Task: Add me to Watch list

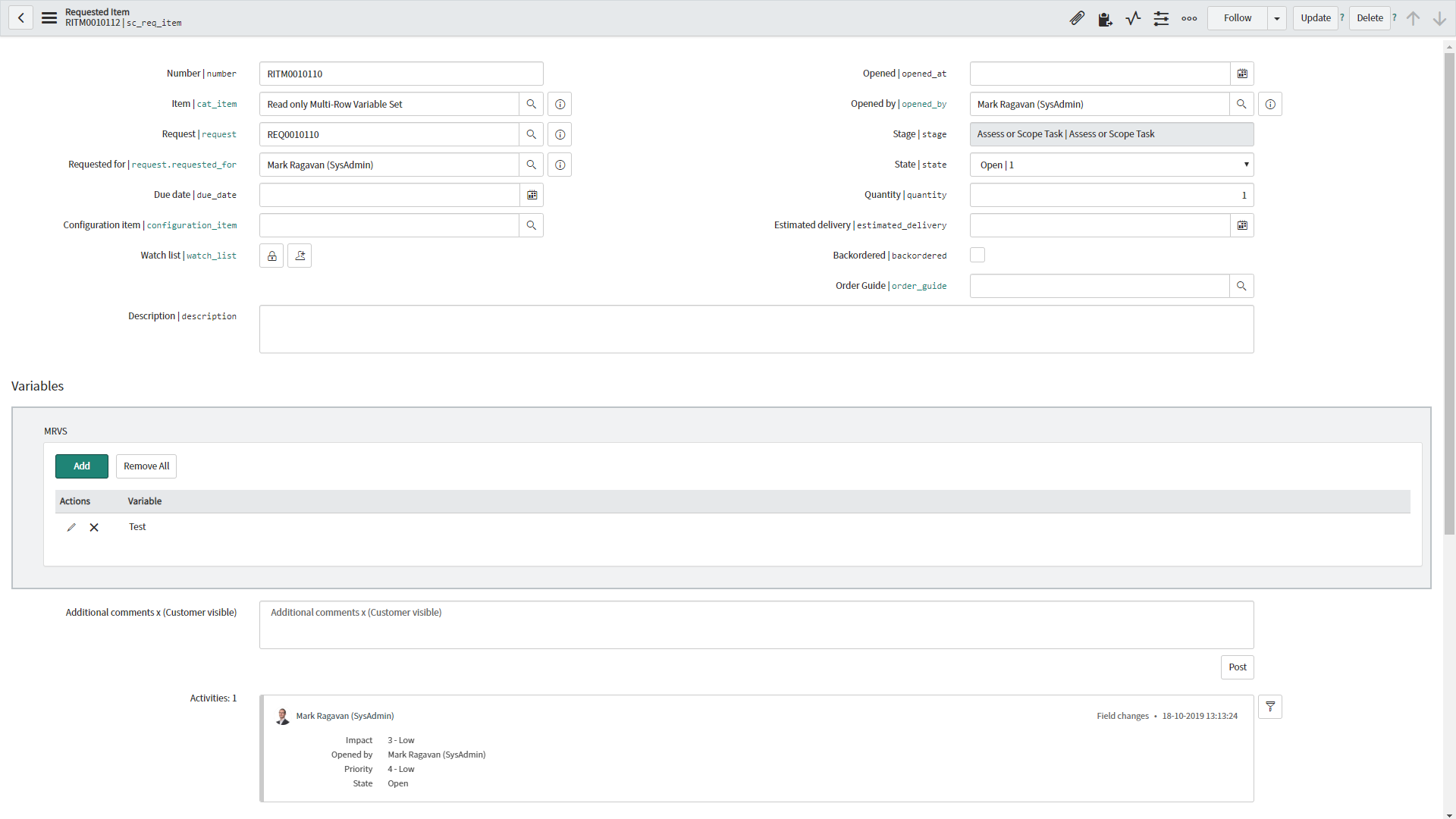Action: tap(300, 256)
